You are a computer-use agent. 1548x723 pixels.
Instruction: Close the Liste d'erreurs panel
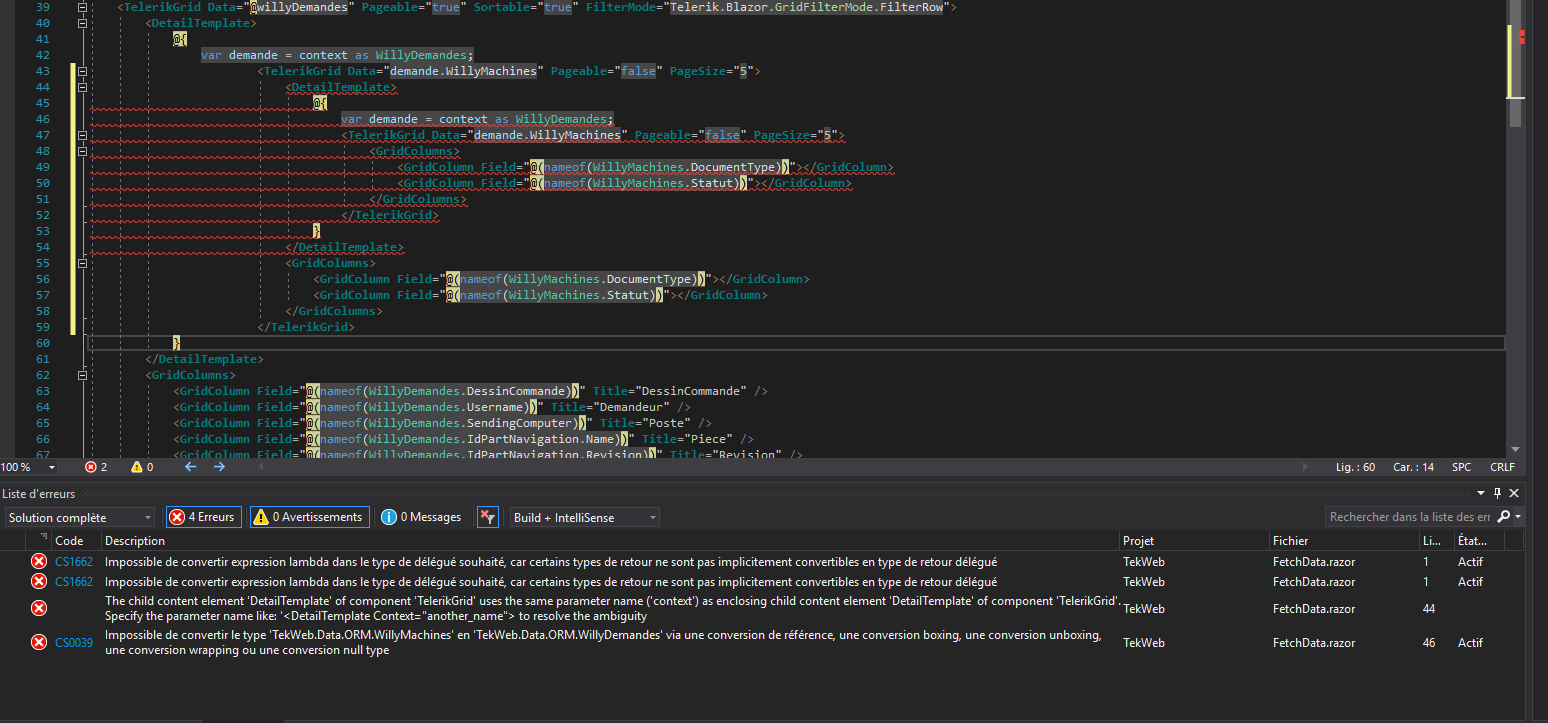tap(1514, 493)
